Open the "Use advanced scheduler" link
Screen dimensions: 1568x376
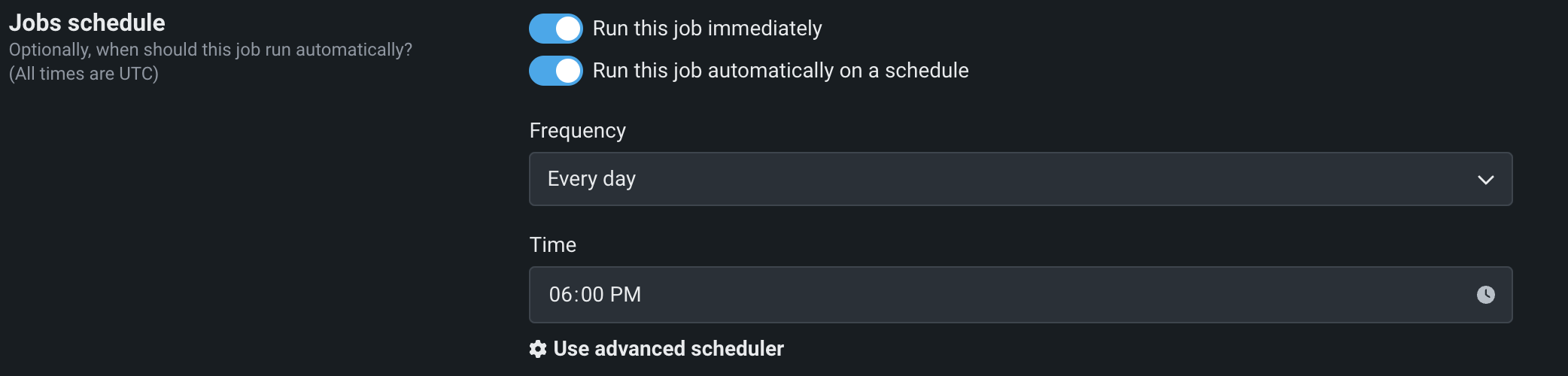(668, 349)
